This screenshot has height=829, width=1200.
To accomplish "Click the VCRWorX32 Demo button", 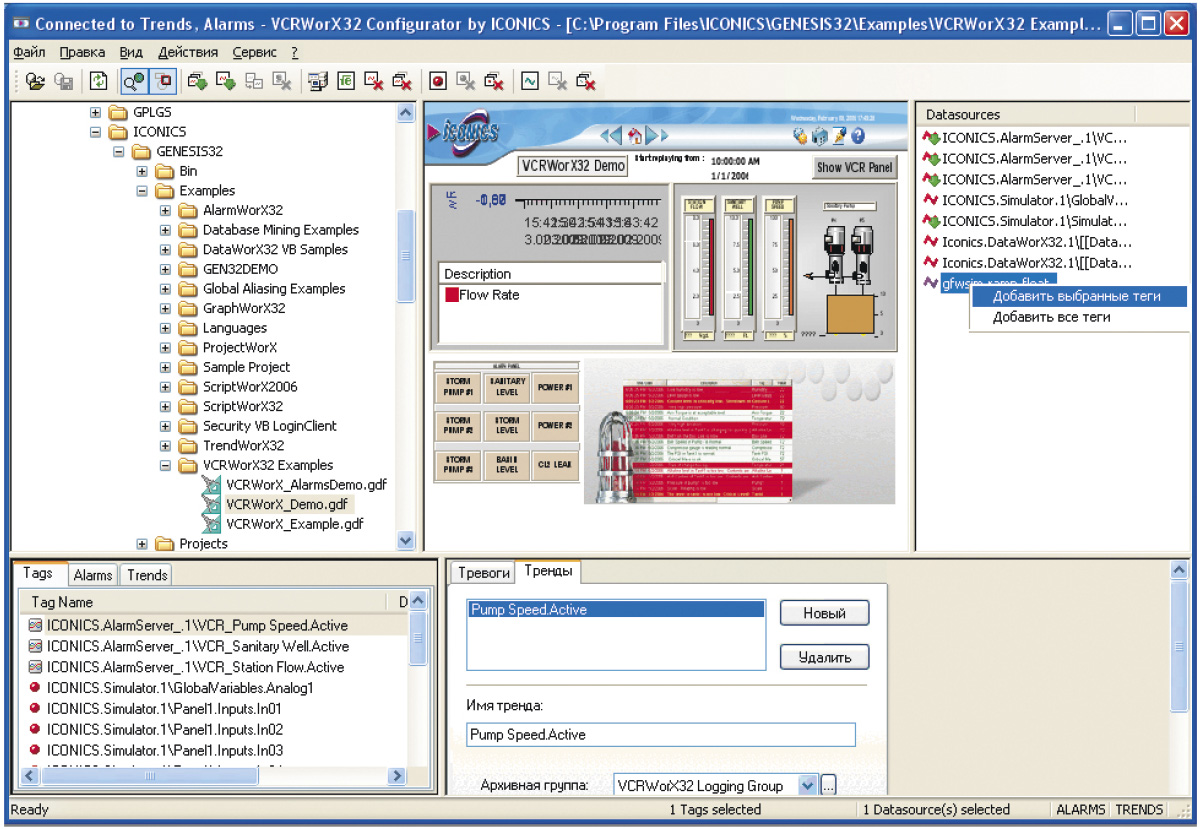I will (573, 165).
